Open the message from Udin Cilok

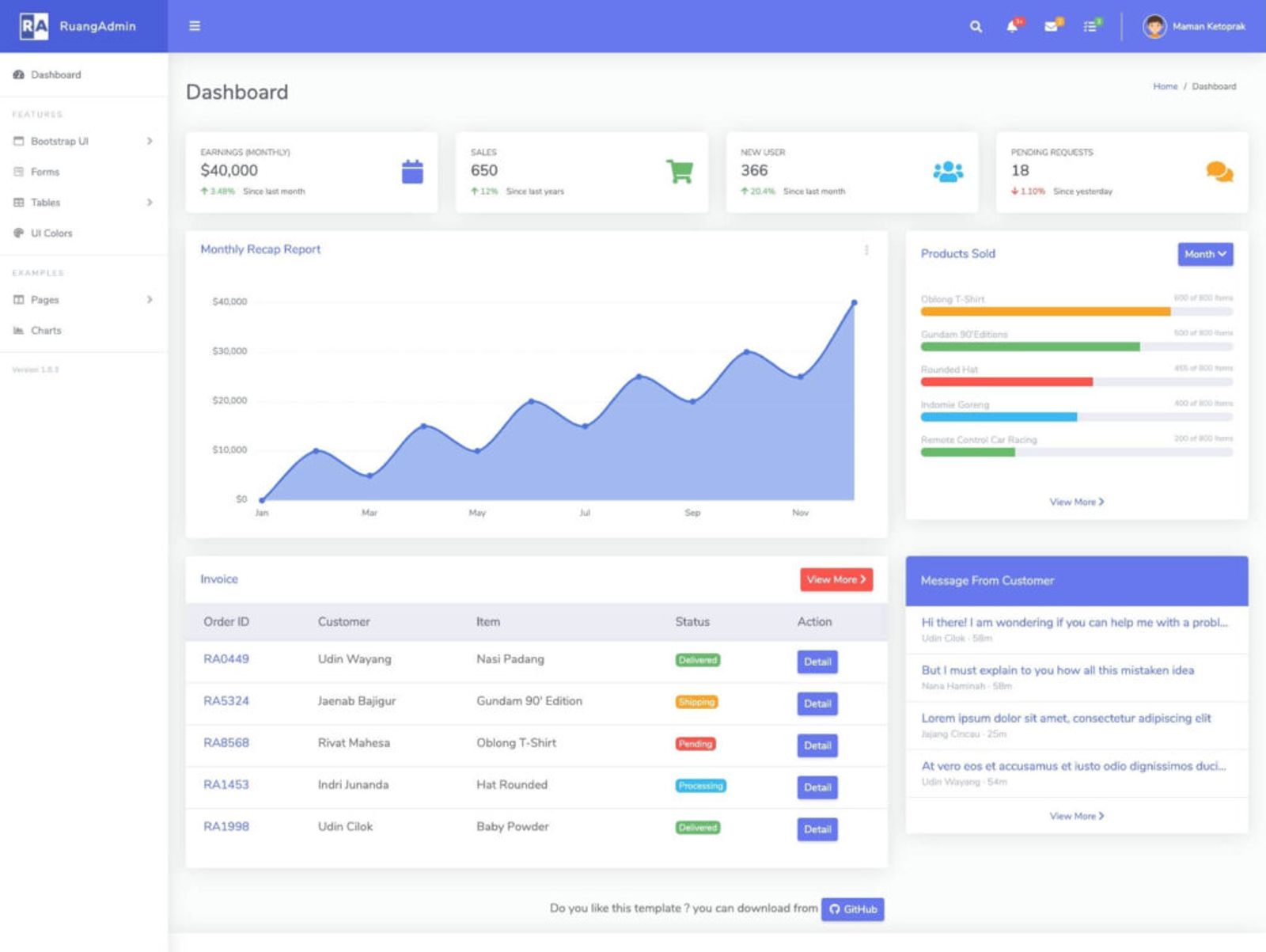[x=1077, y=630]
